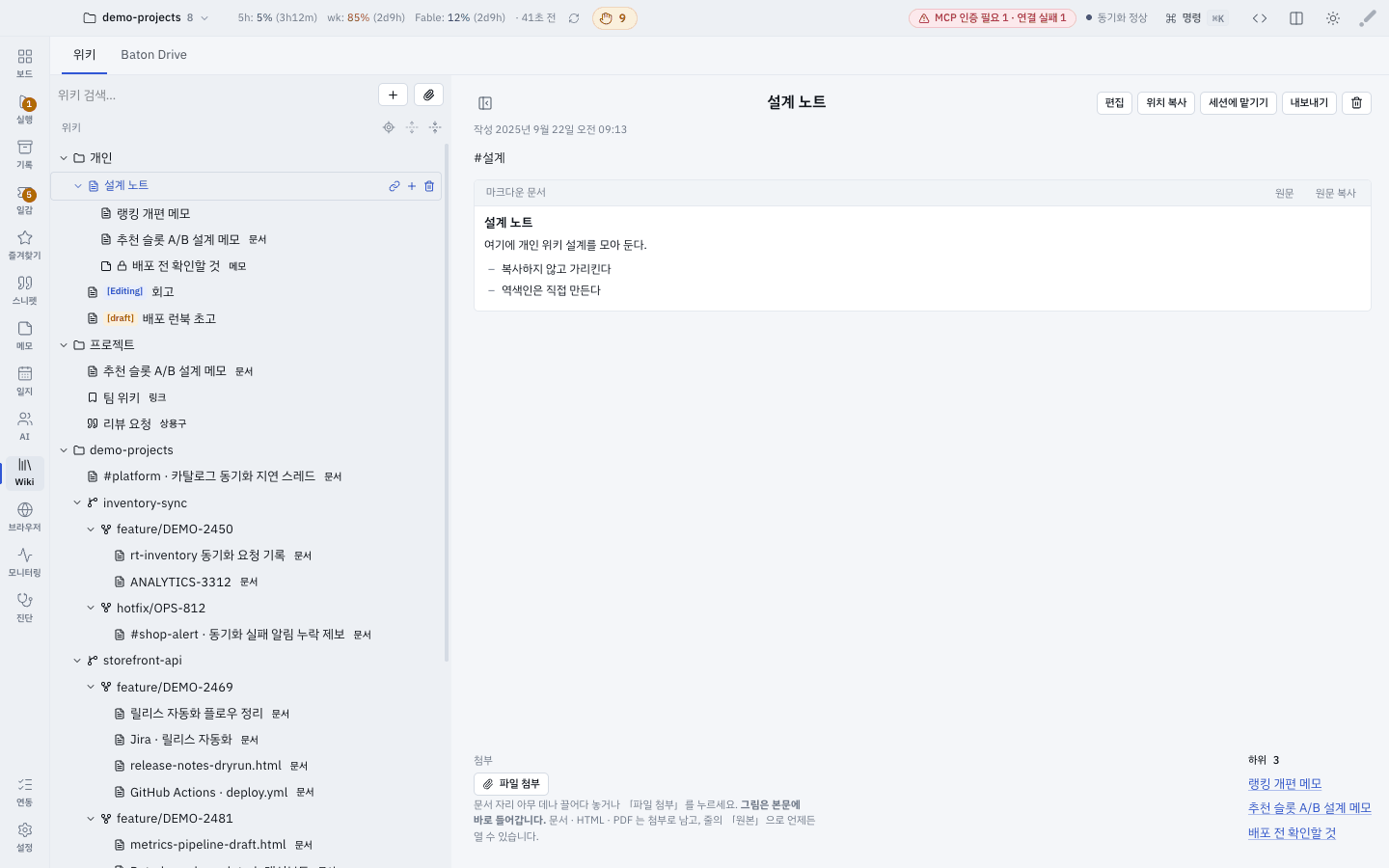1389x868 pixels.
Task: Click the 파일 첨부 button
Action: (511, 784)
